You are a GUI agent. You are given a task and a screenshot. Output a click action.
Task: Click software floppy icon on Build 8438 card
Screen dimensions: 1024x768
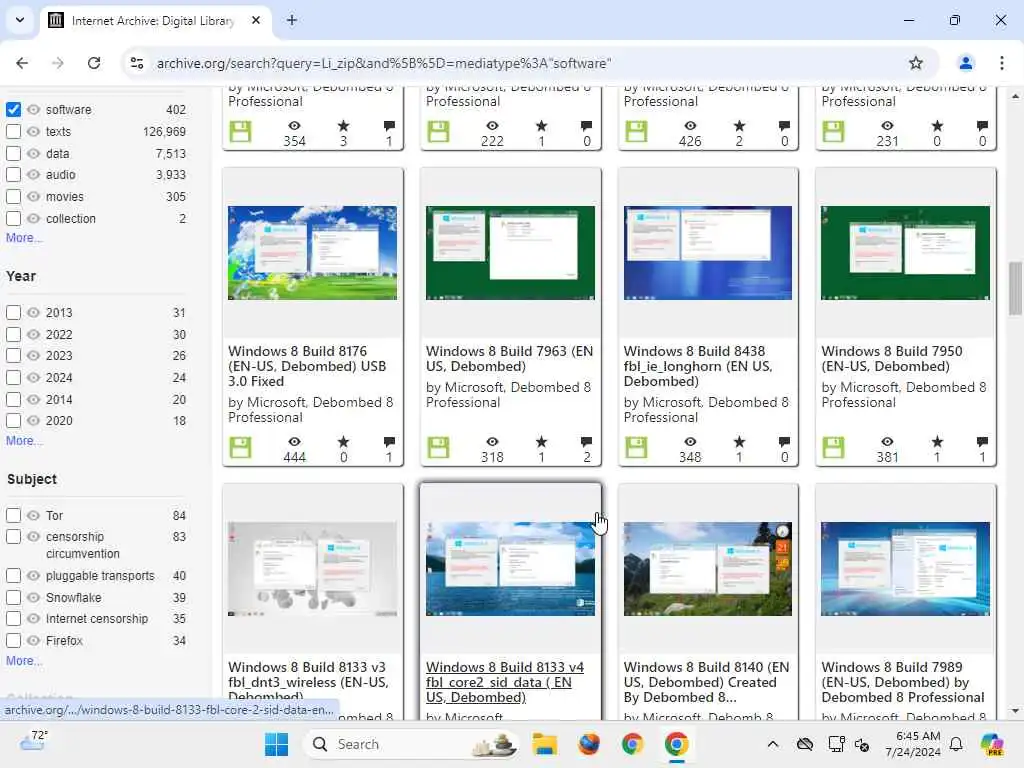[636, 447]
